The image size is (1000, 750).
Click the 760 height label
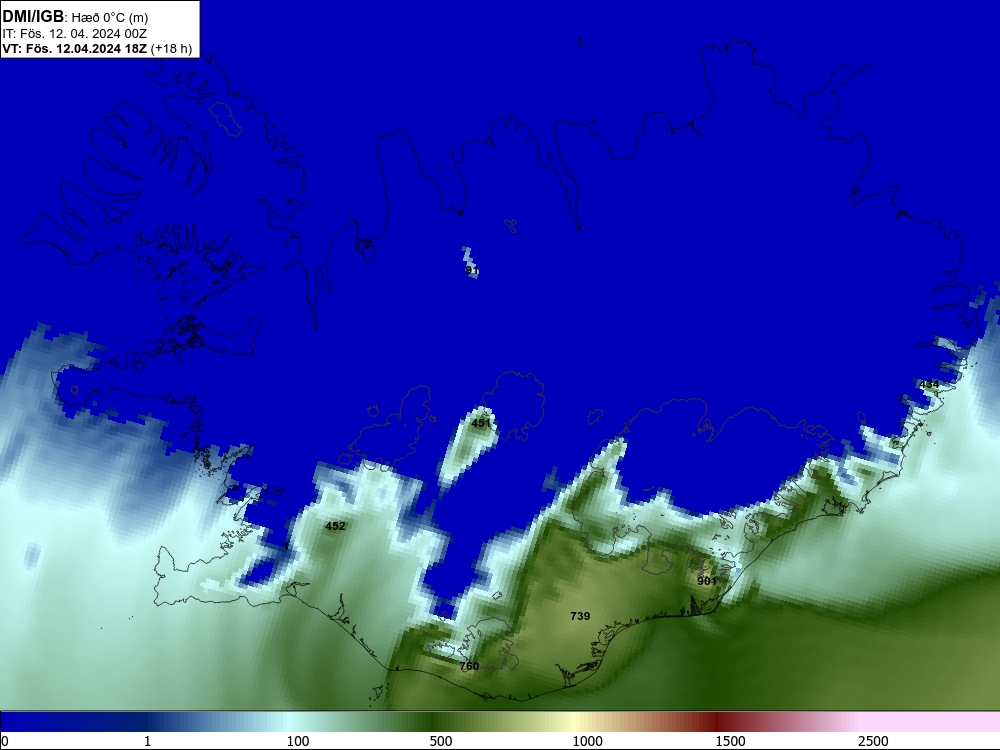[x=469, y=666]
